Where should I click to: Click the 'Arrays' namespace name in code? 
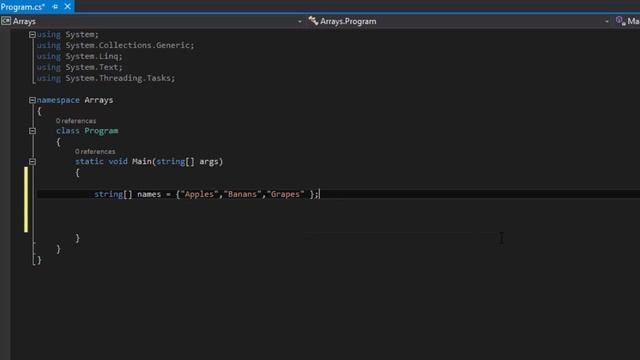[x=99, y=100]
